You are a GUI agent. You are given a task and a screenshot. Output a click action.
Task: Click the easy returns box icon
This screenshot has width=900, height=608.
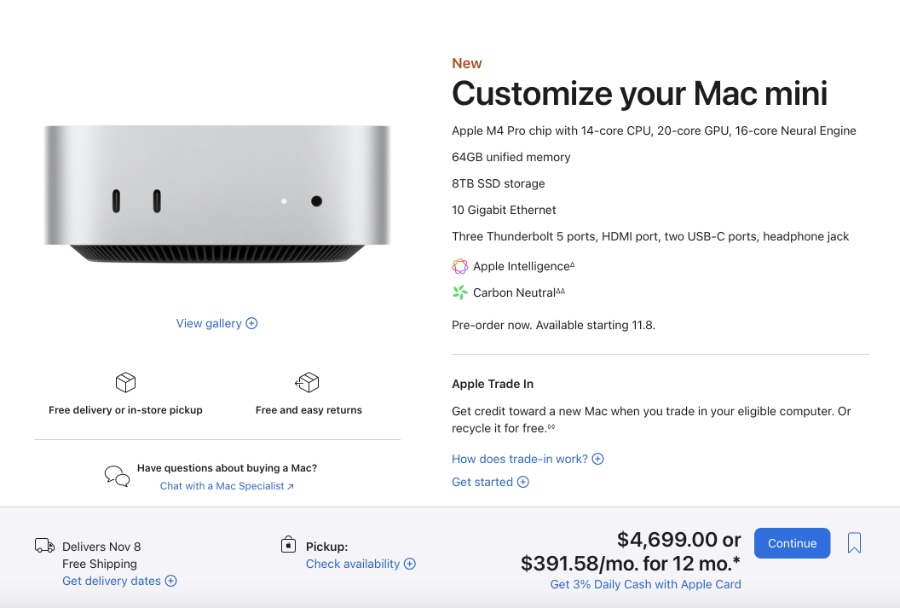[x=307, y=382]
